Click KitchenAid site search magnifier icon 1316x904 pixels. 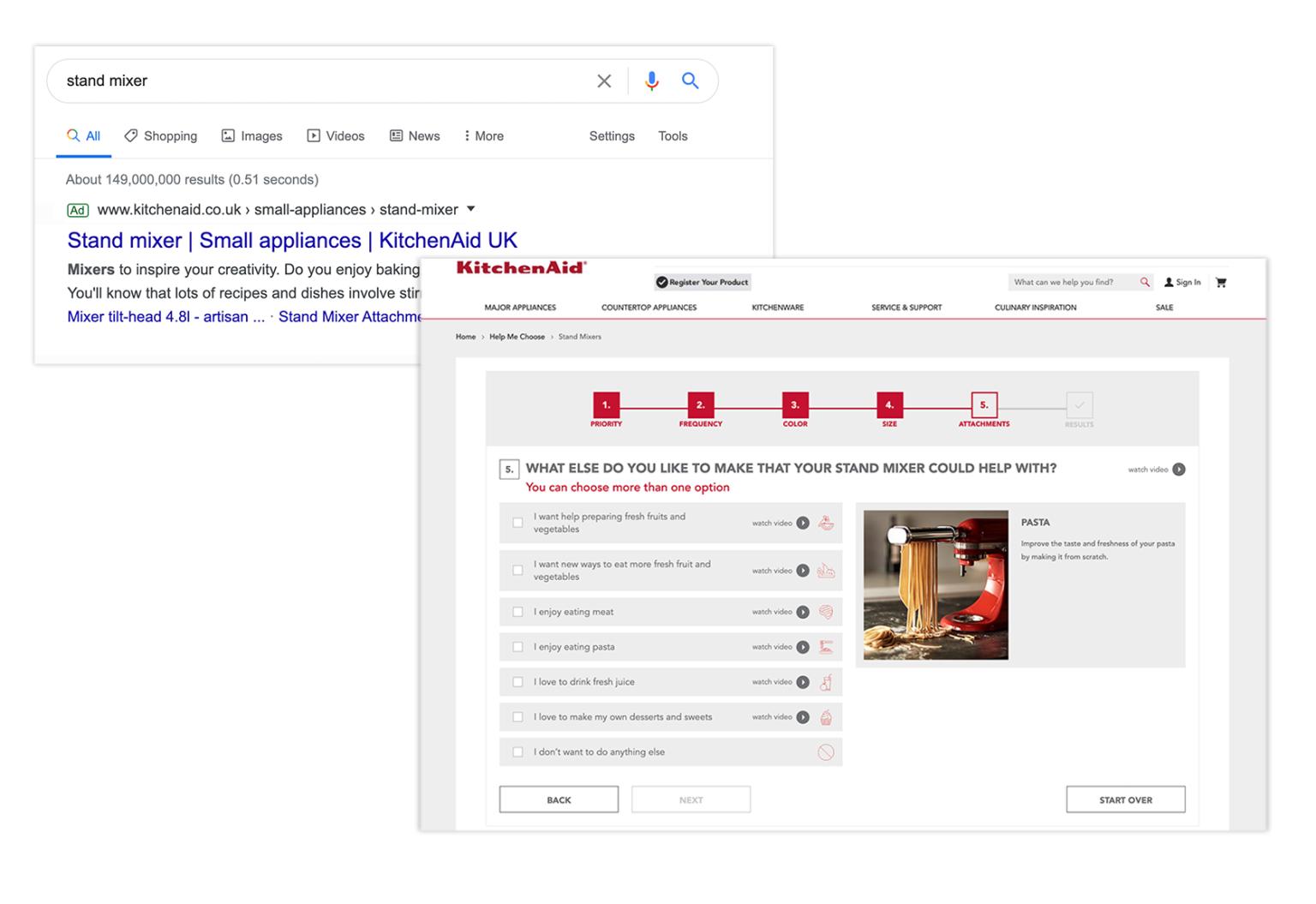click(1145, 282)
